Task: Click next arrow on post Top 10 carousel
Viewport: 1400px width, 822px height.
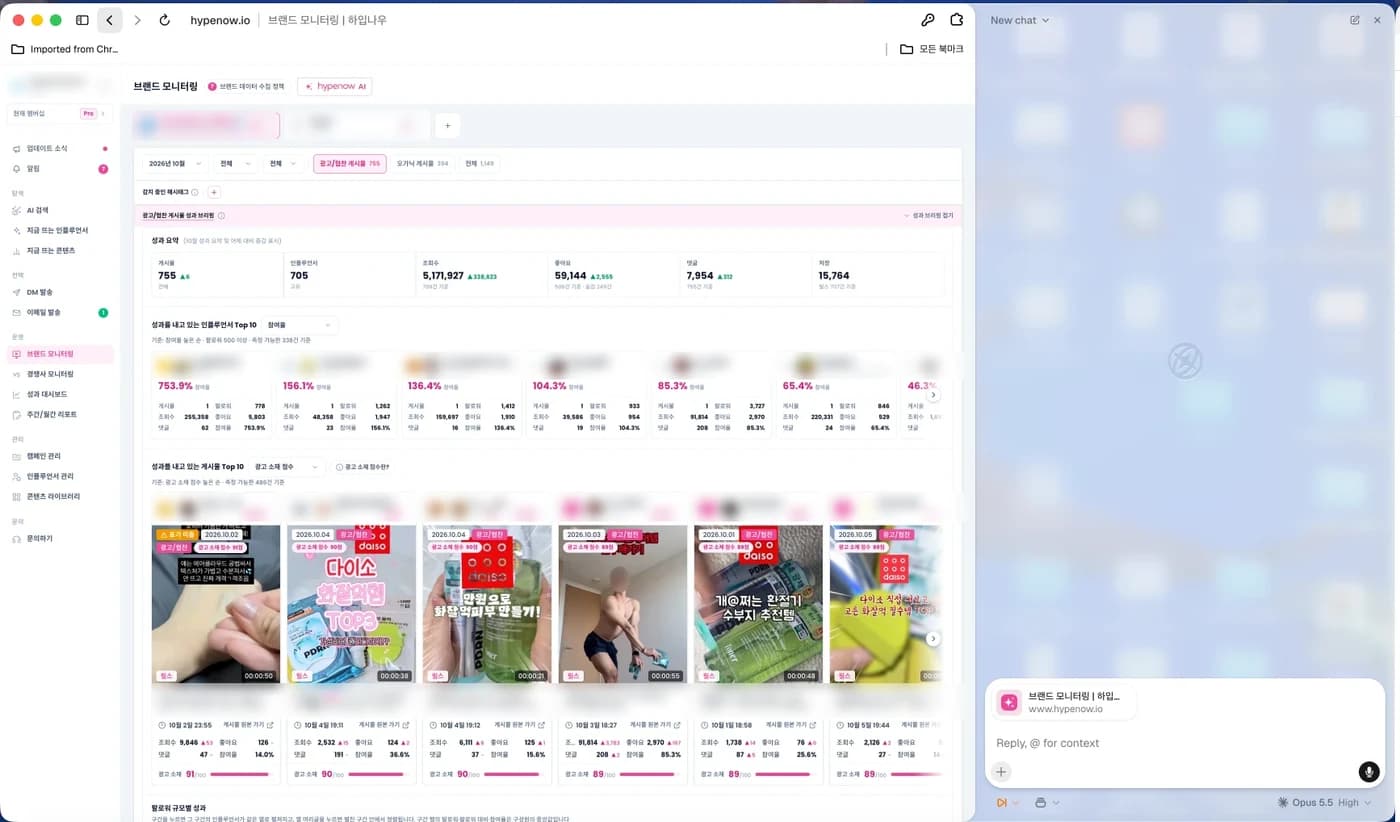Action: (933, 638)
